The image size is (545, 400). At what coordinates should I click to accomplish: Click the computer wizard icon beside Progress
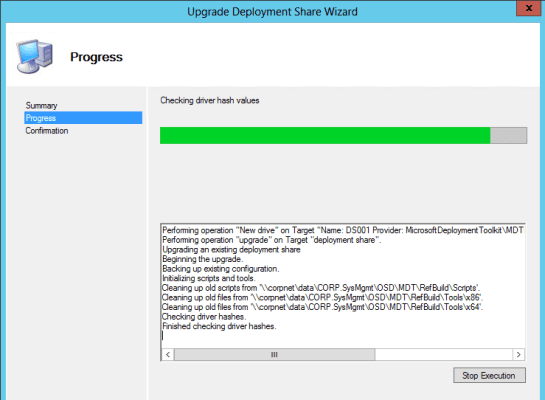35,57
